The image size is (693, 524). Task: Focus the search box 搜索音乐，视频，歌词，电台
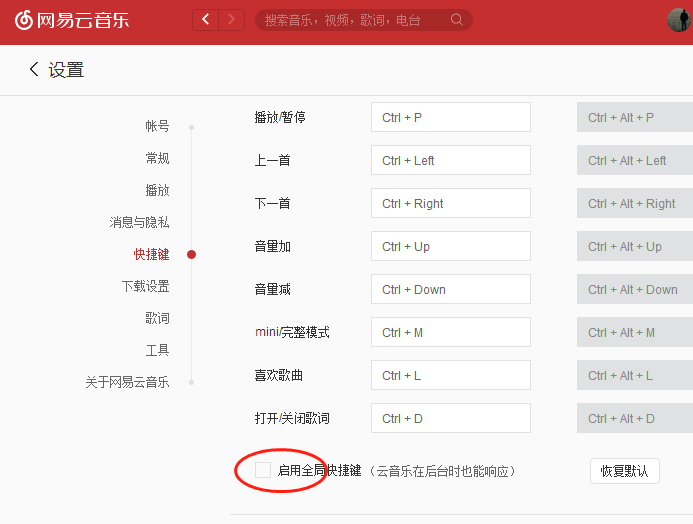tap(364, 20)
